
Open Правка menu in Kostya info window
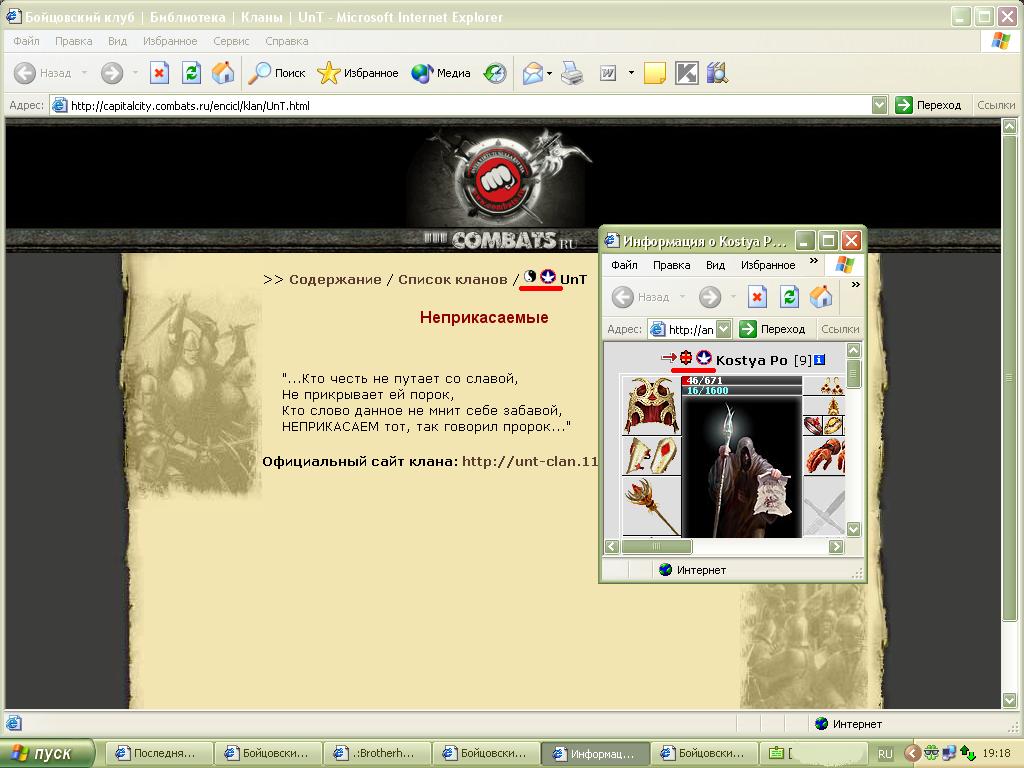pos(671,264)
